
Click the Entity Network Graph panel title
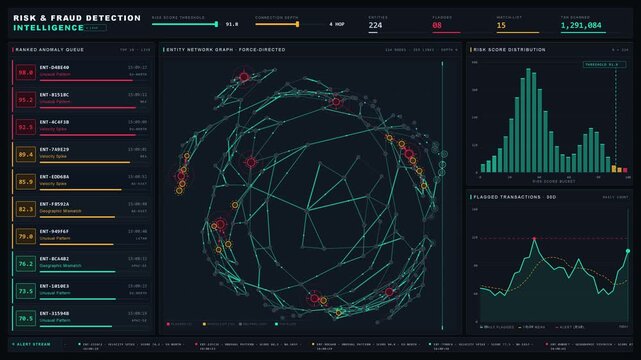click(x=226, y=50)
